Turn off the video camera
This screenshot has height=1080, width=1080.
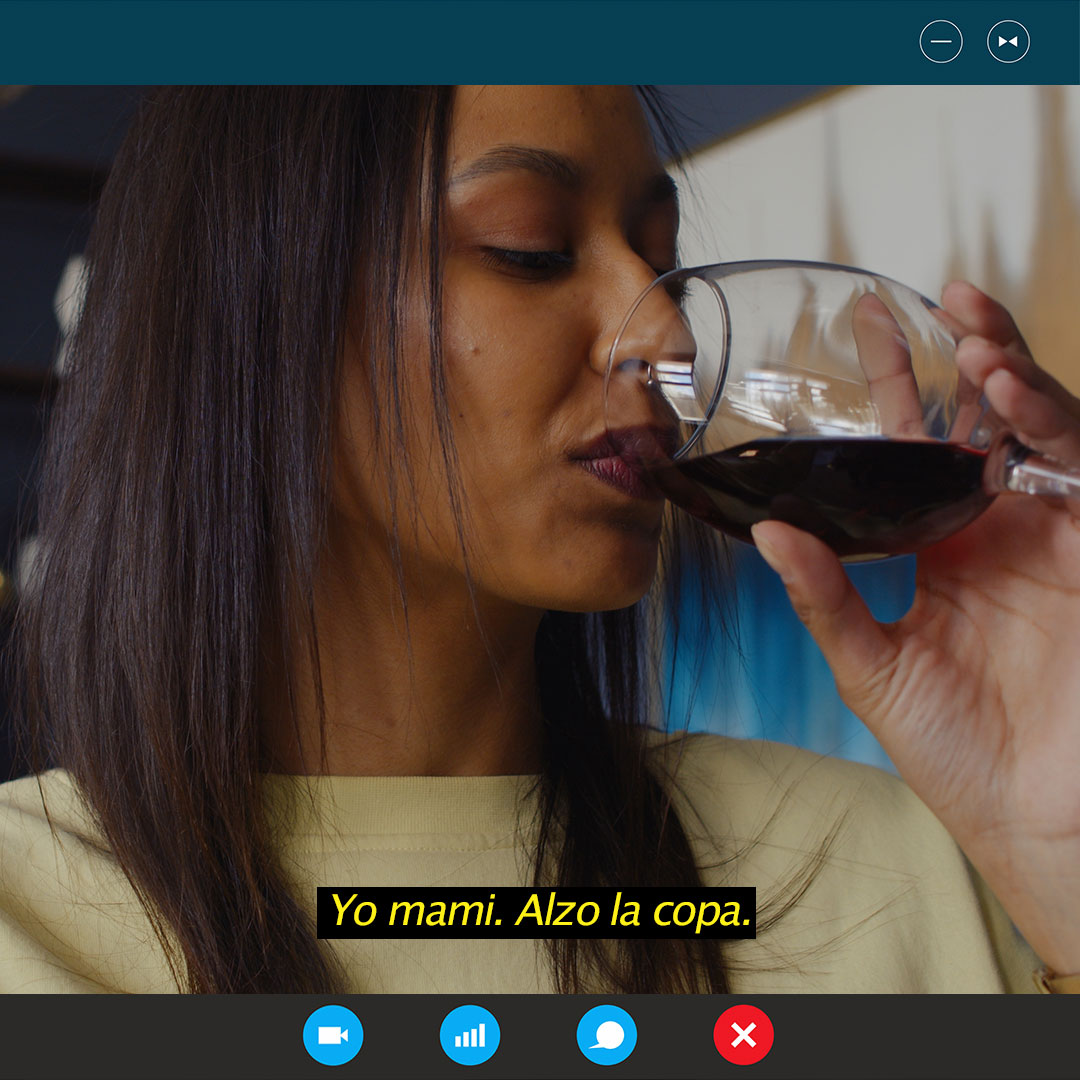pos(333,1035)
